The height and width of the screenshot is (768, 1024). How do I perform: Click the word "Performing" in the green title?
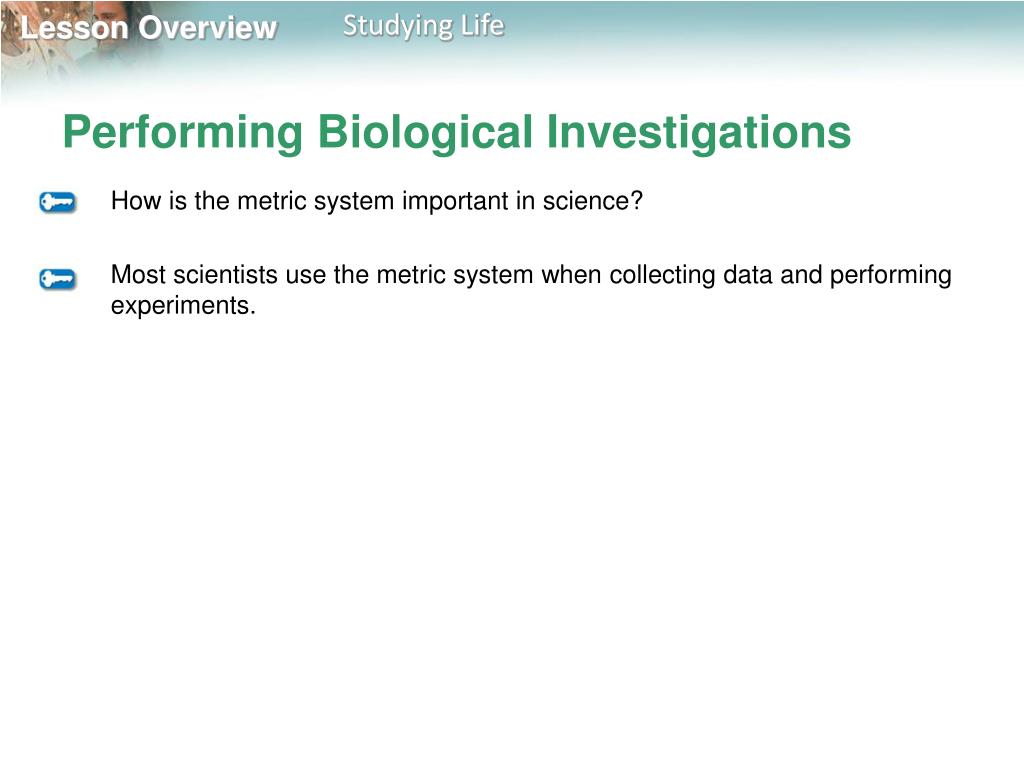coord(183,133)
